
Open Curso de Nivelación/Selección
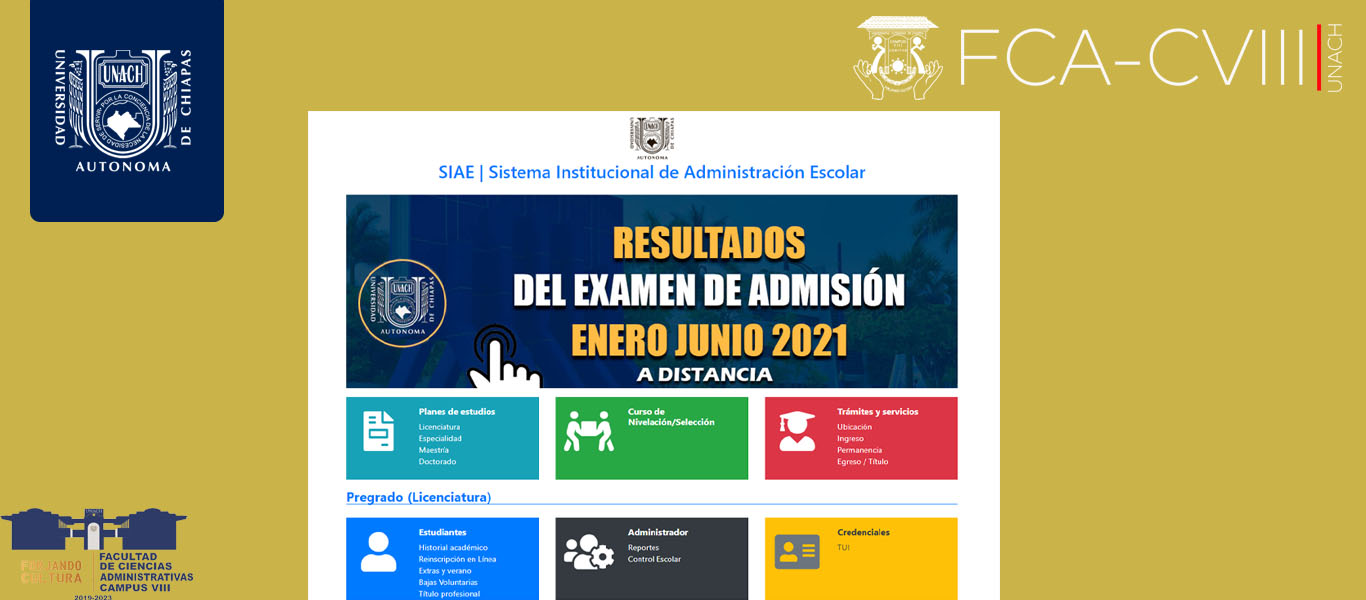[x=671, y=417]
